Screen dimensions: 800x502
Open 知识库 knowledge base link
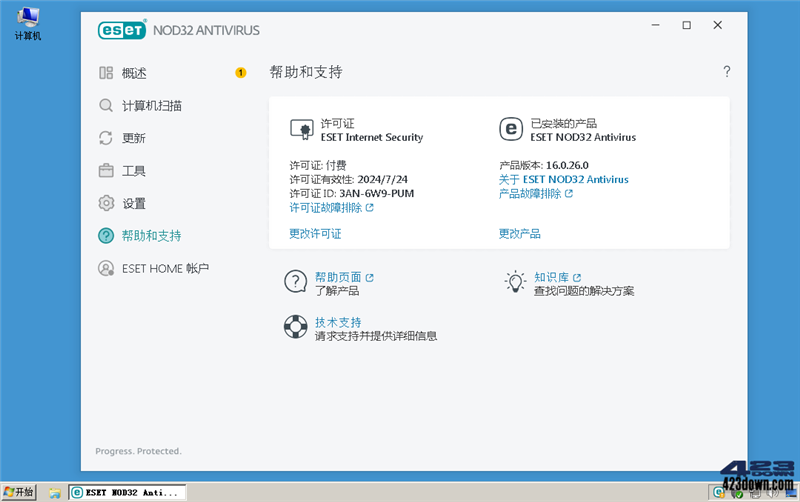[551, 277]
